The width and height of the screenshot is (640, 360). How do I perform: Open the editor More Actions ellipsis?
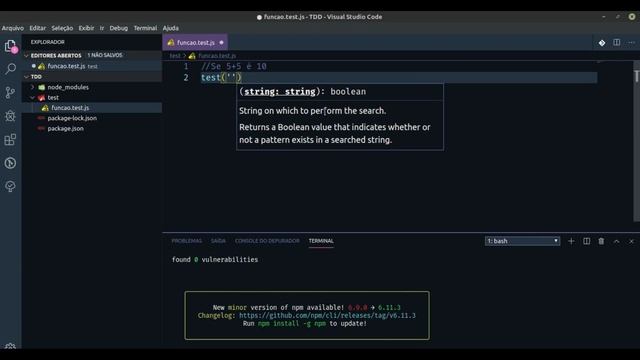(631, 42)
